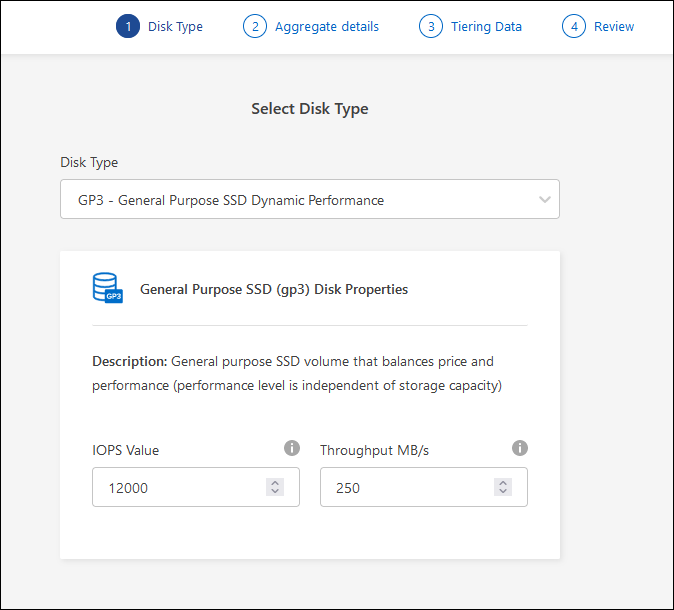Decrease the IOPS Value with the down arrow
The height and width of the screenshot is (610, 674).
coord(275,492)
